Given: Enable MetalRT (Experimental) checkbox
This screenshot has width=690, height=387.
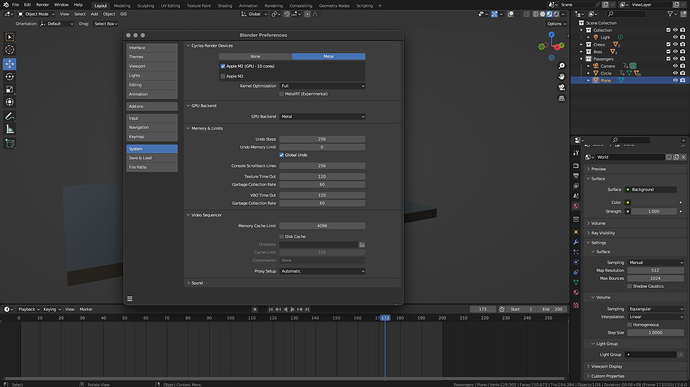Looking at the screenshot, I should [x=282, y=94].
